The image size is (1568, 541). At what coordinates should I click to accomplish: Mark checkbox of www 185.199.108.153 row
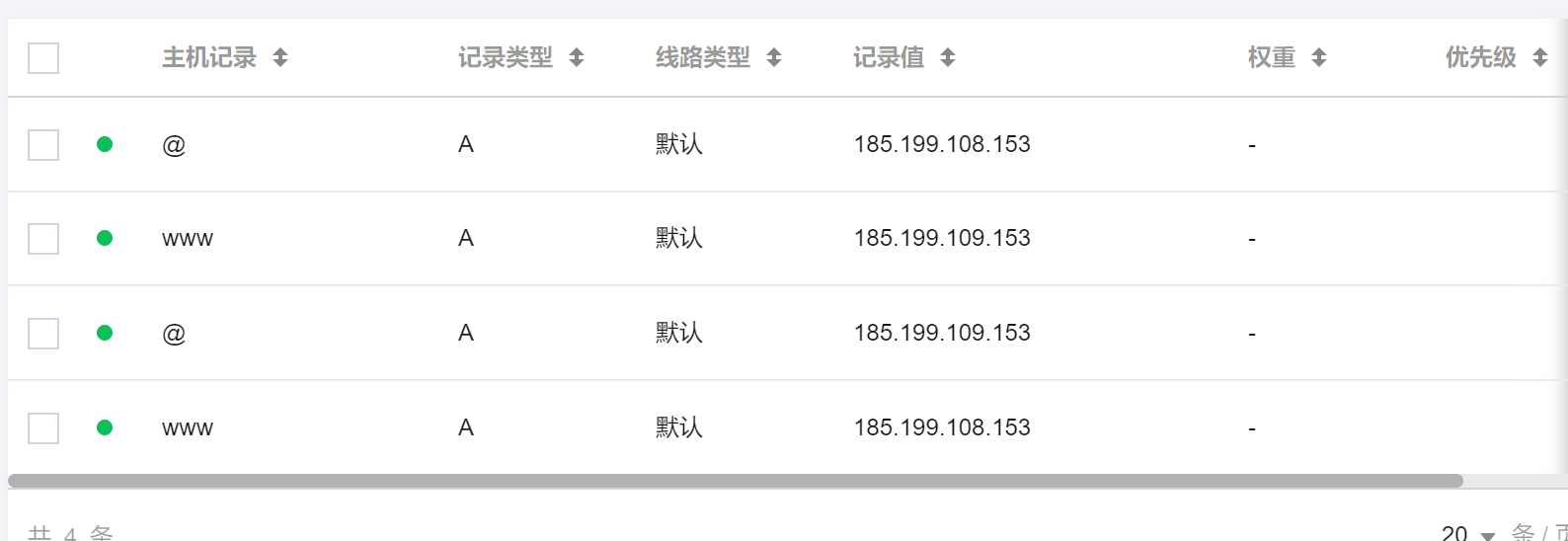[x=43, y=428]
